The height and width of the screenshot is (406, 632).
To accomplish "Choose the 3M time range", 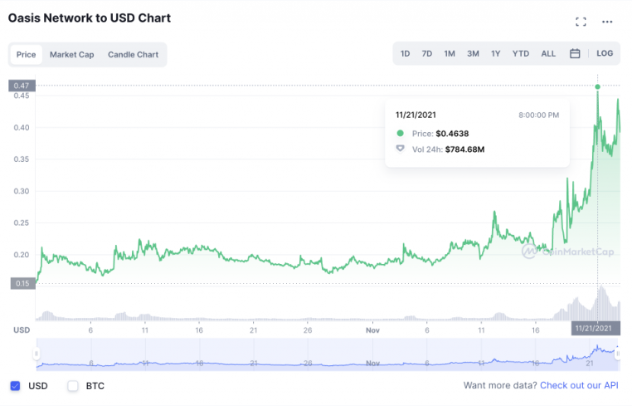I will (x=473, y=53).
